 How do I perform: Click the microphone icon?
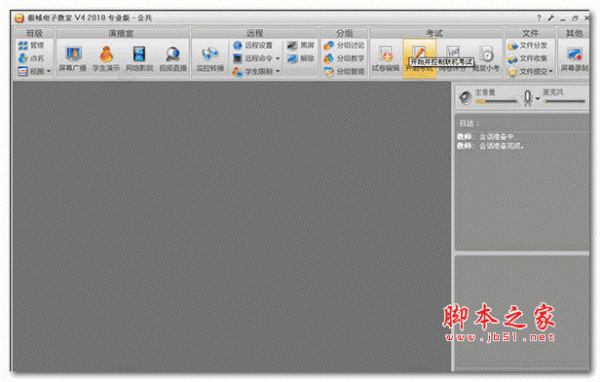528,98
